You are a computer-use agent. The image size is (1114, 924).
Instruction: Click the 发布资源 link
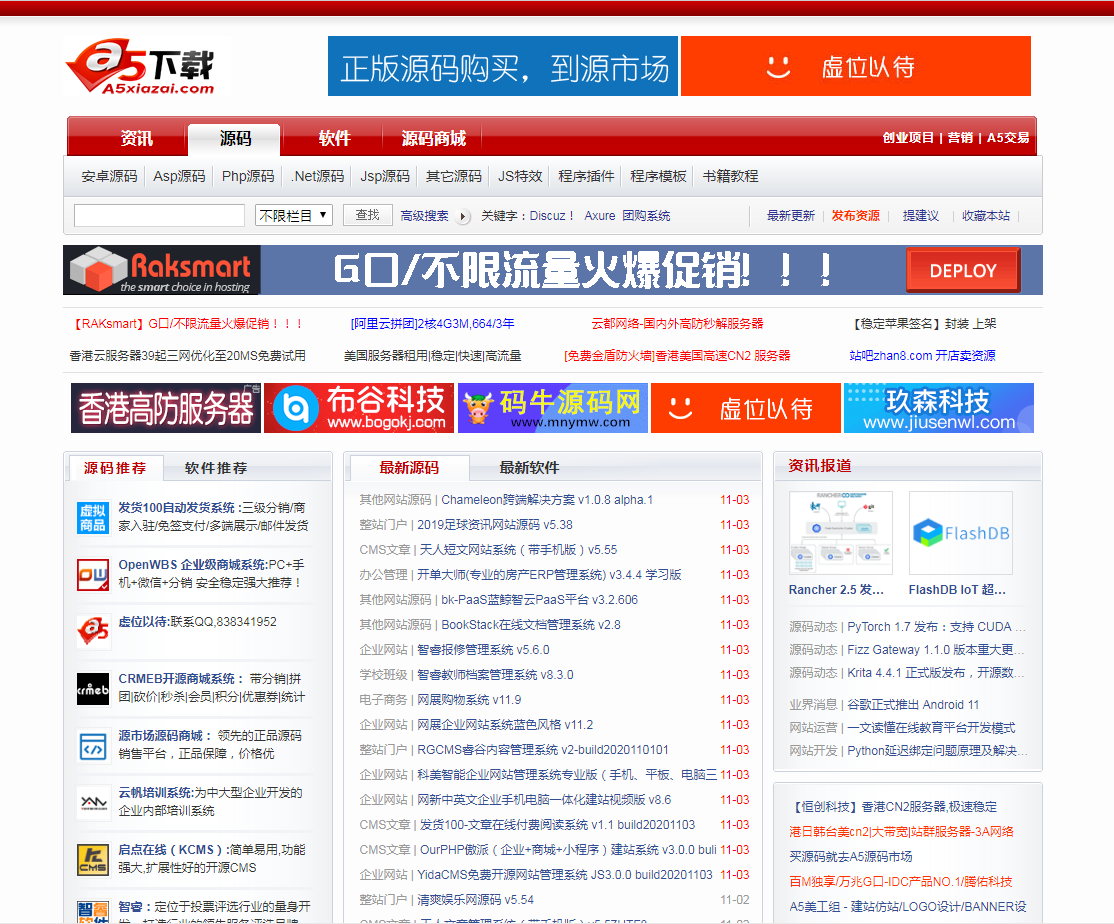[856, 216]
